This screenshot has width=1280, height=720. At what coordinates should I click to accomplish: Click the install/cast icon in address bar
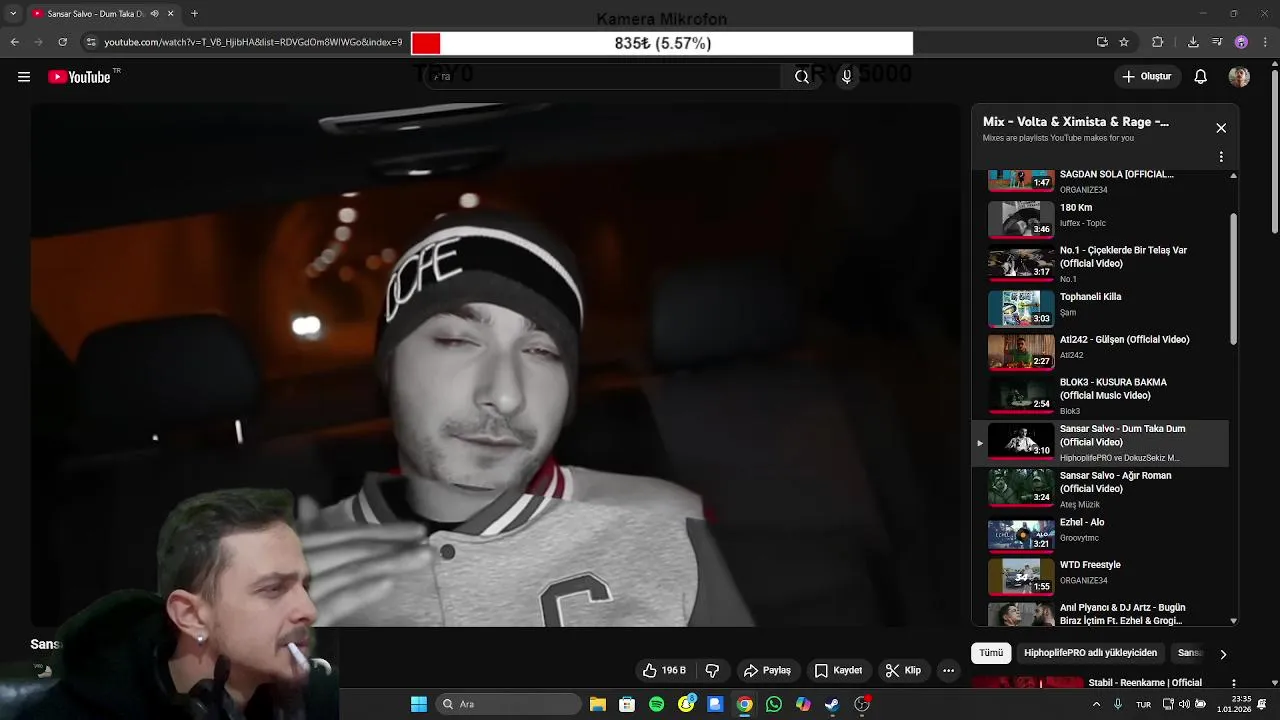tap(1102, 42)
